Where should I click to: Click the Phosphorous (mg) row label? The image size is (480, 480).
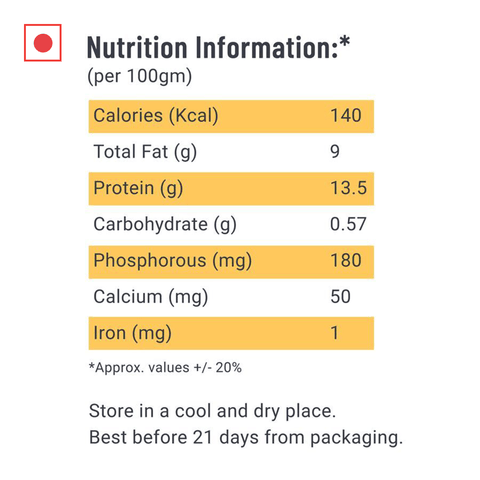click(173, 261)
